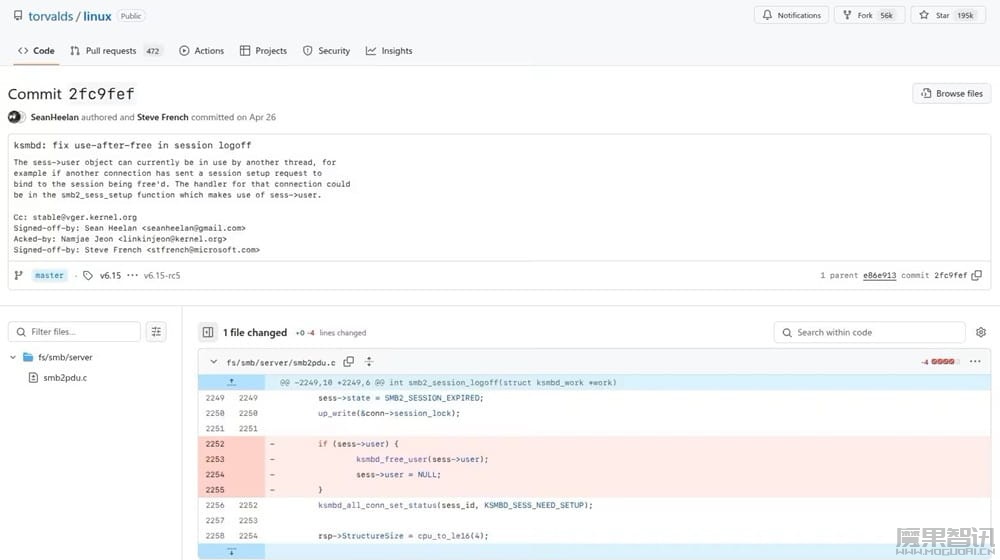Select removed line 2252 number
The width and height of the screenshot is (1000, 560).
(215, 444)
